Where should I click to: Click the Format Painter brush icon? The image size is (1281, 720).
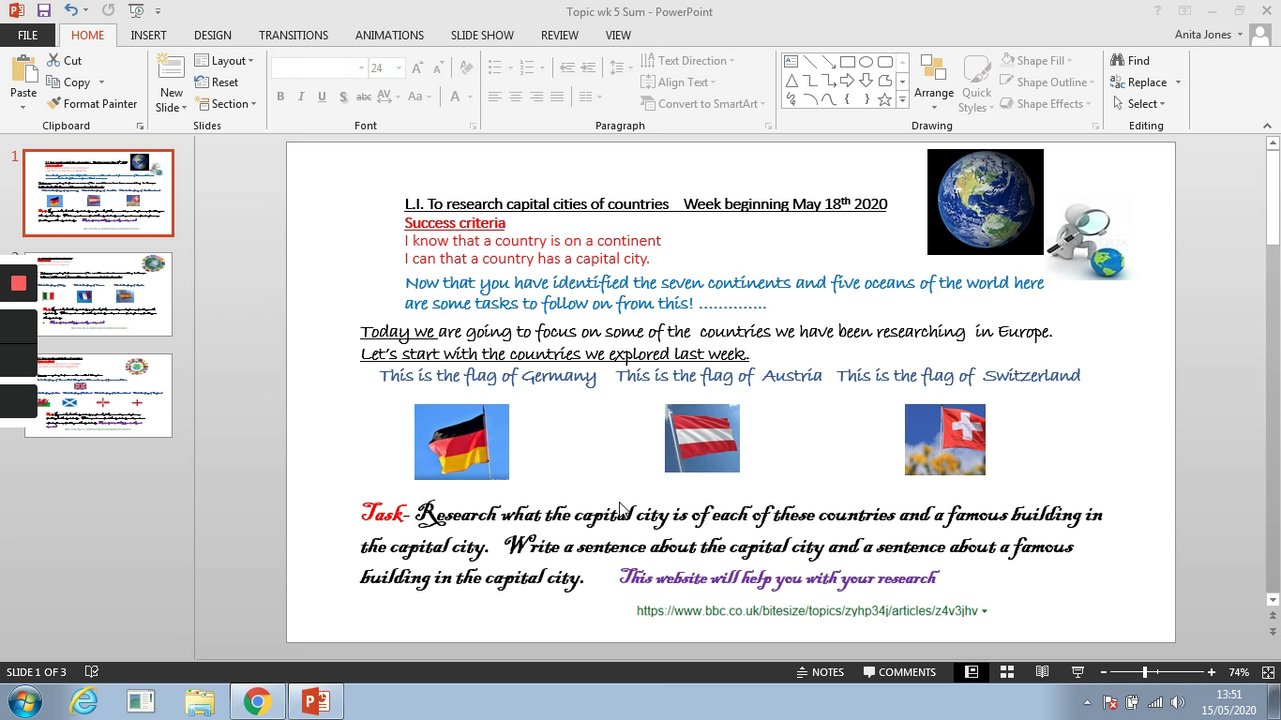(54, 104)
